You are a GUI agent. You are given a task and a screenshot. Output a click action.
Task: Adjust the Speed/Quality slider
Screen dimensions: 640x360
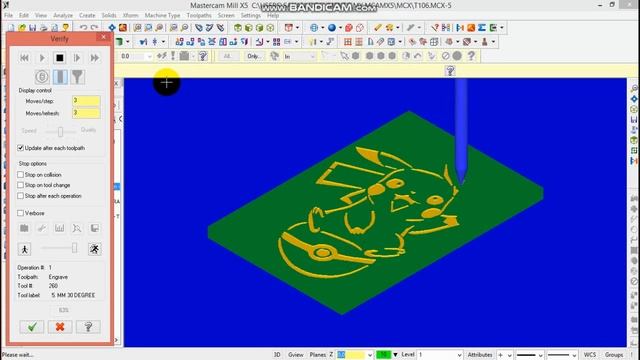(60, 131)
